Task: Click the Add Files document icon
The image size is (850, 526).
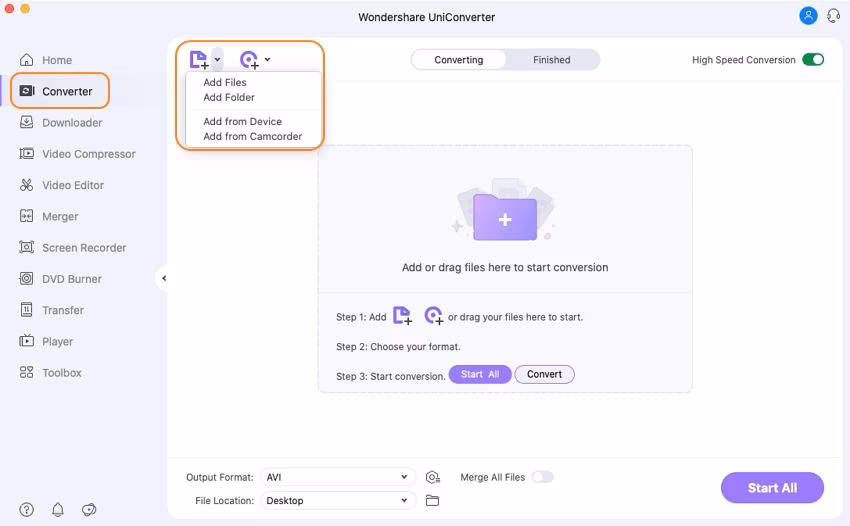Action: (x=198, y=60)
